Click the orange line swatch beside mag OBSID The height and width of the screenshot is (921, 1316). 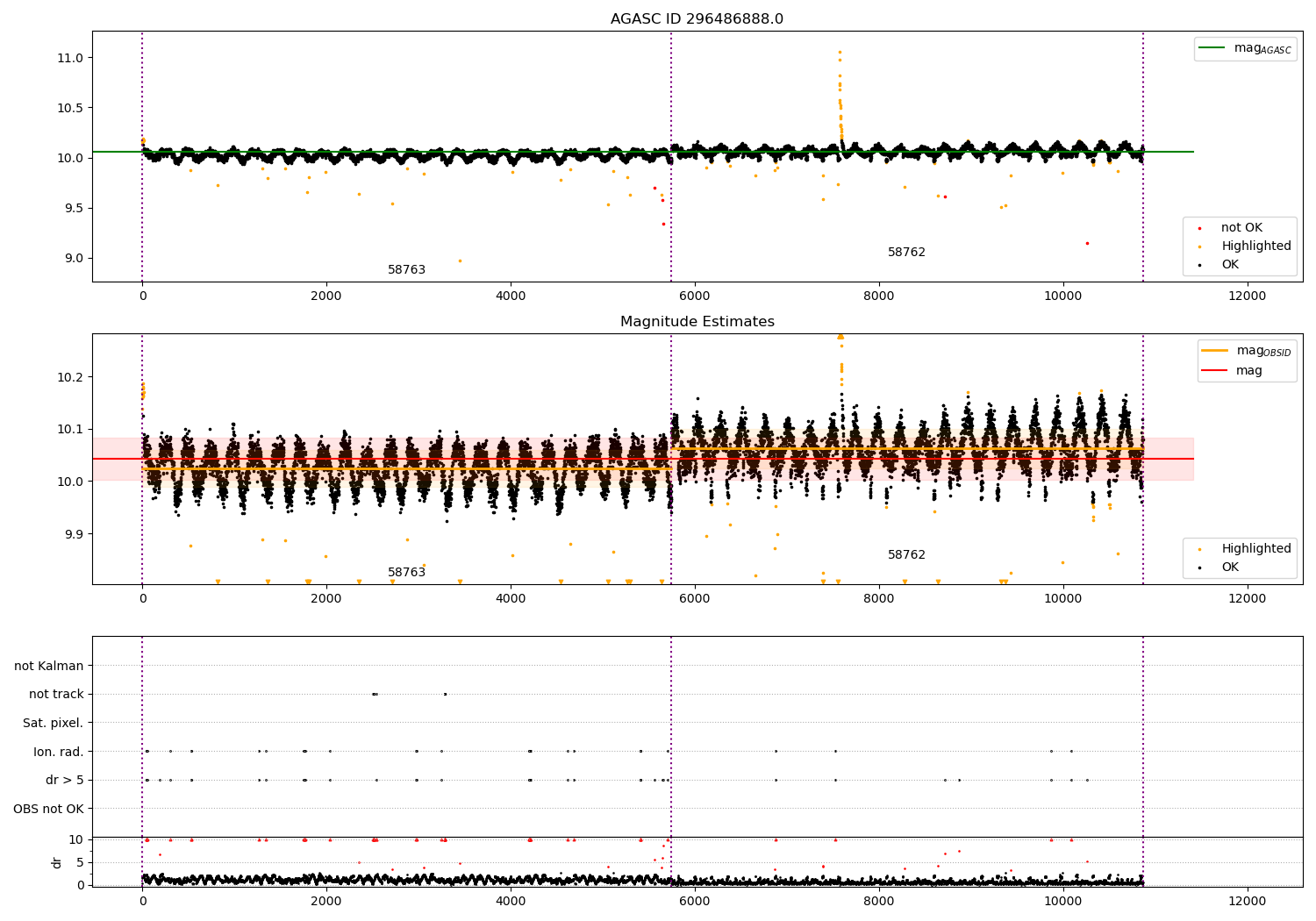coord(1215,351)
